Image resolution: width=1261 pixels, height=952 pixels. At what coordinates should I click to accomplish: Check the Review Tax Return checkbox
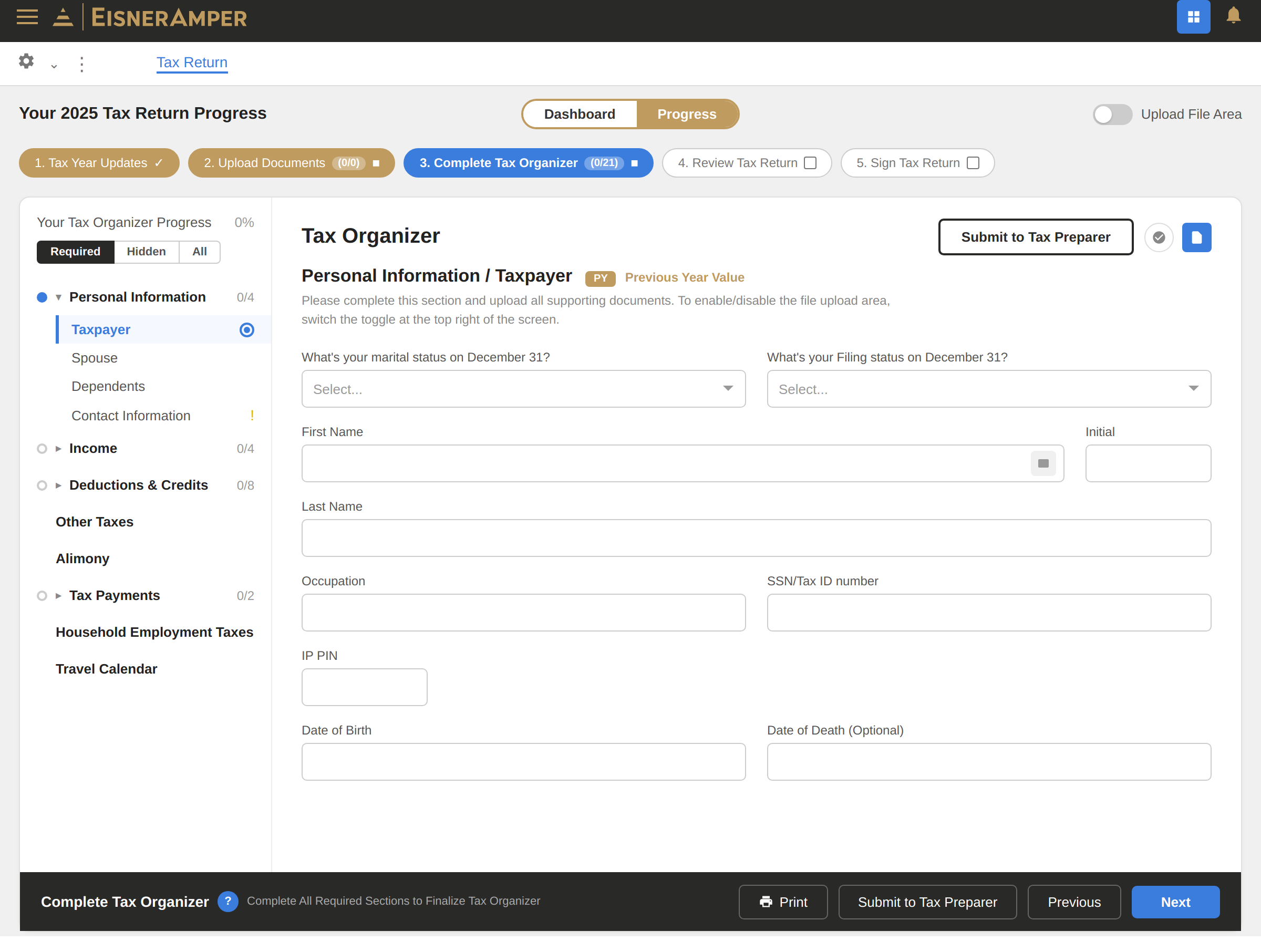pos(810,163)
